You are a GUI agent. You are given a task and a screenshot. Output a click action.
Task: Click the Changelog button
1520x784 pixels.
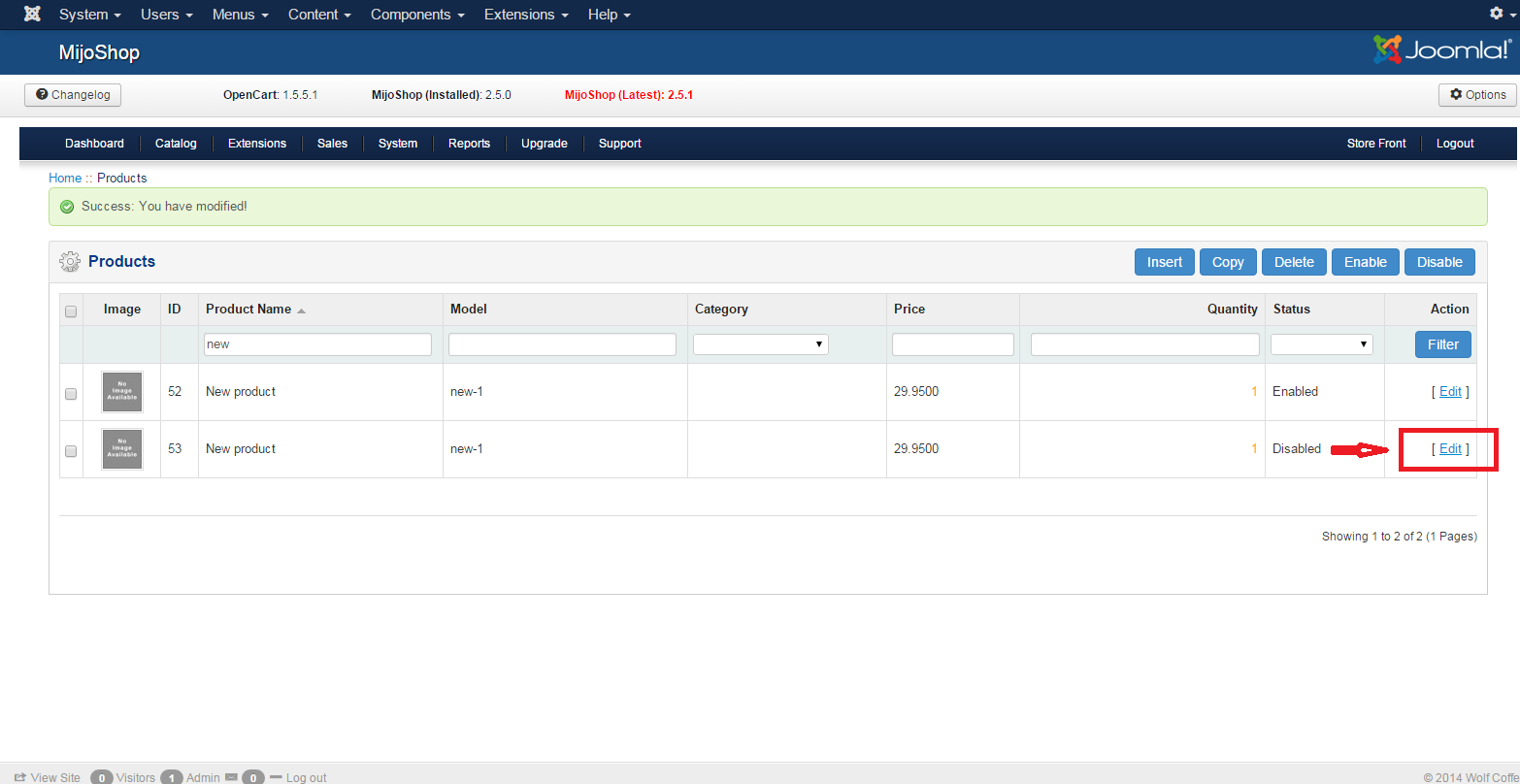click(73, 95)
